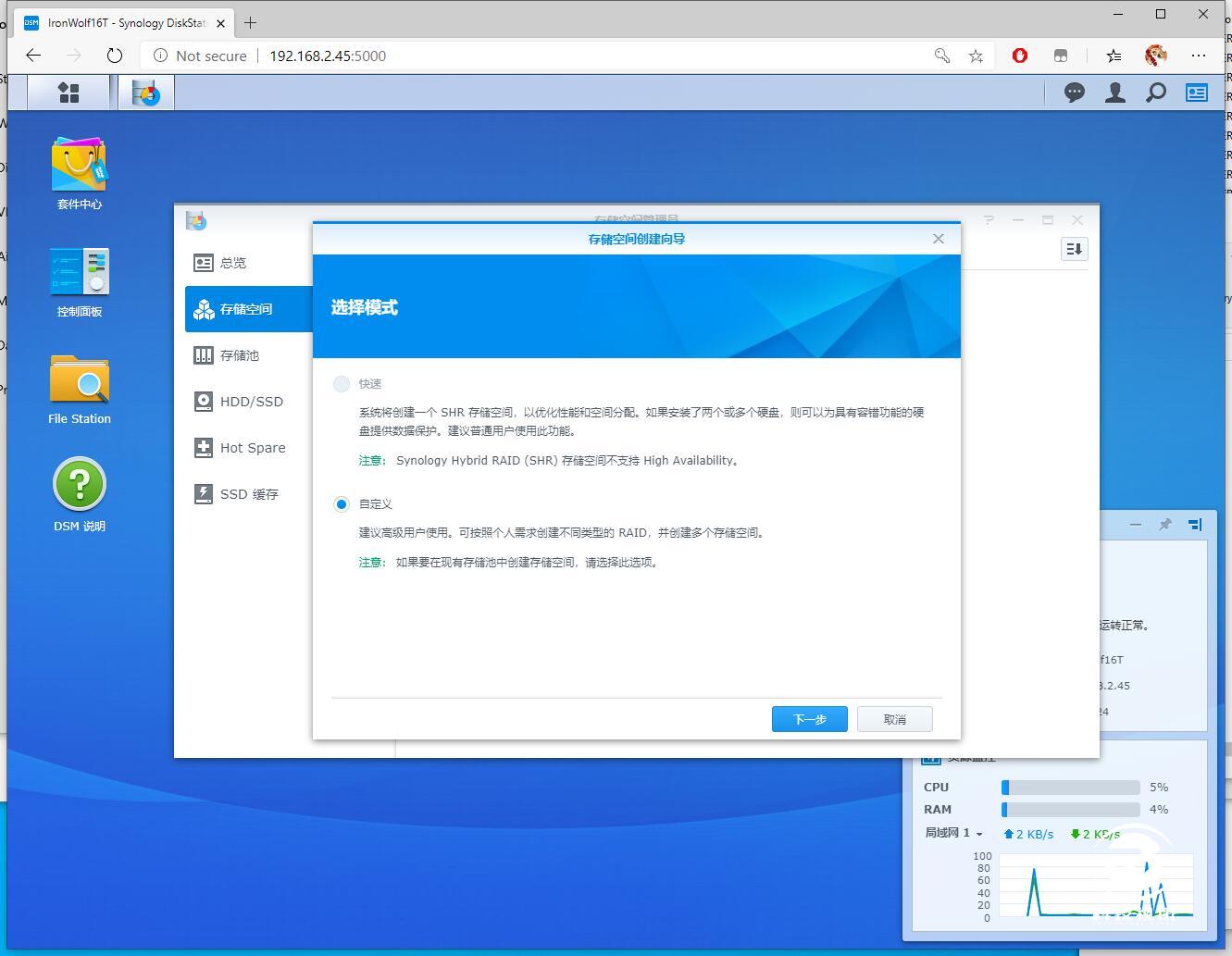Pin the widget panel
Screen dimensions: 1232x956
[1165, 525]
